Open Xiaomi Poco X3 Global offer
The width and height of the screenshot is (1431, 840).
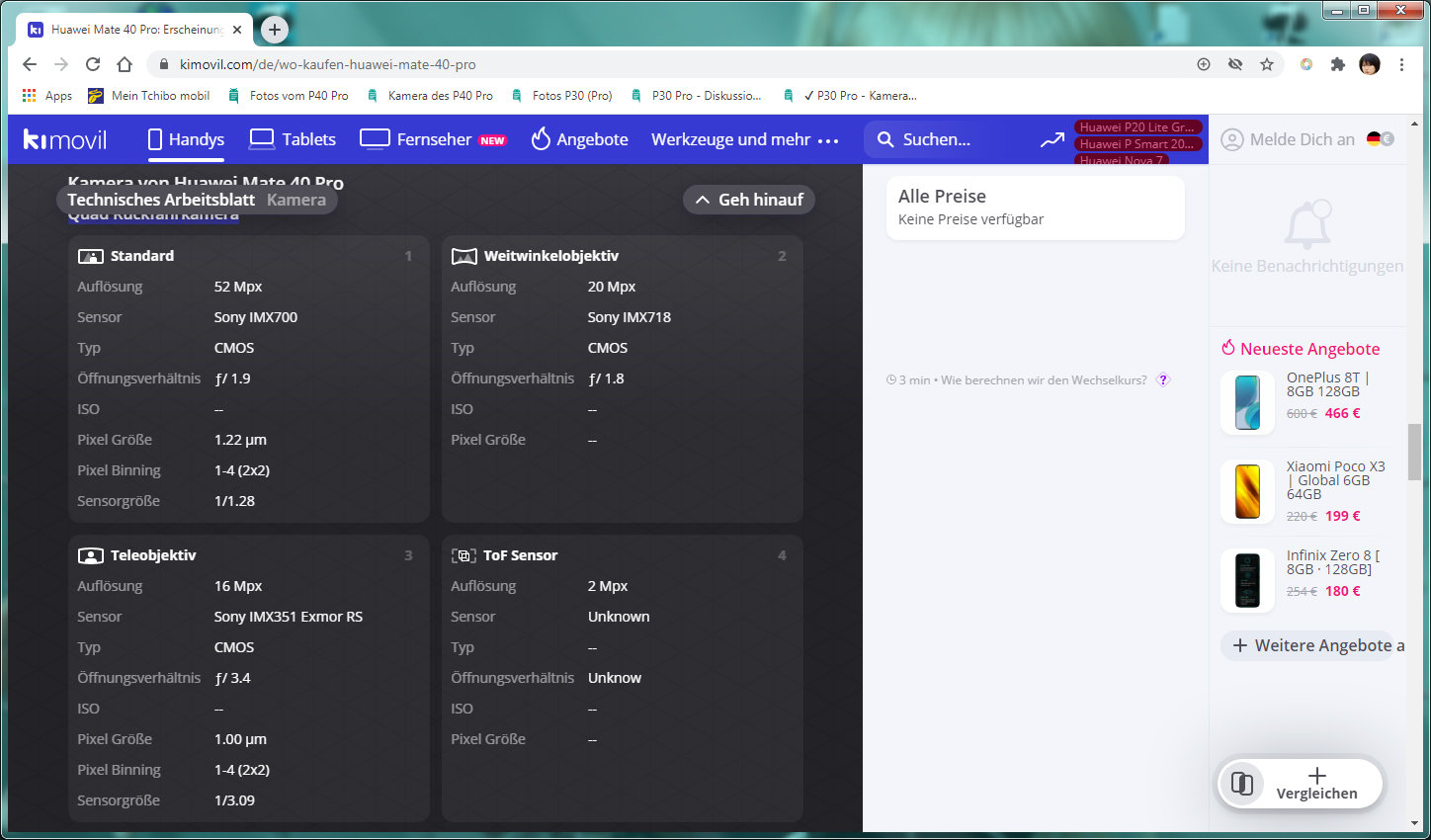click(1335, 480)
